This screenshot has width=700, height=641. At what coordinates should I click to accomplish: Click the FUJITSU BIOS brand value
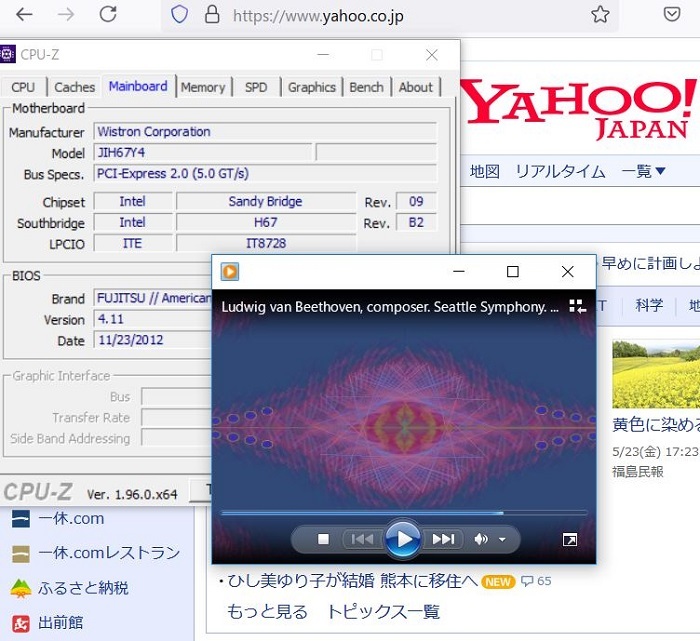click(153, 298)
